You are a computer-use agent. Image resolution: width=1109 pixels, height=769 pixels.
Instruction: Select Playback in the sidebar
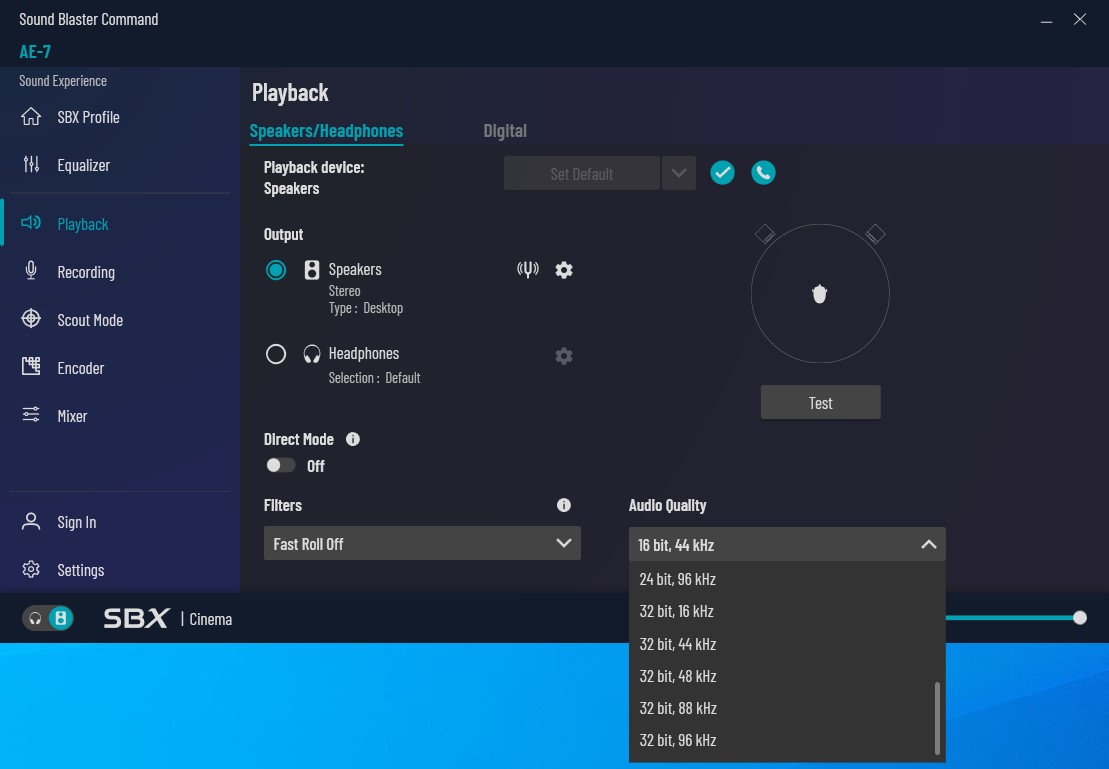coord(83,224)
